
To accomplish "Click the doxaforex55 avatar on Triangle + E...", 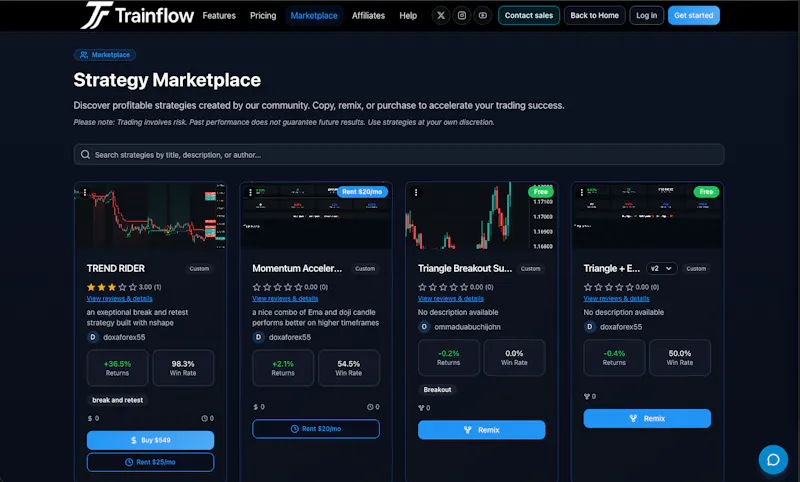I will (590, 327).
